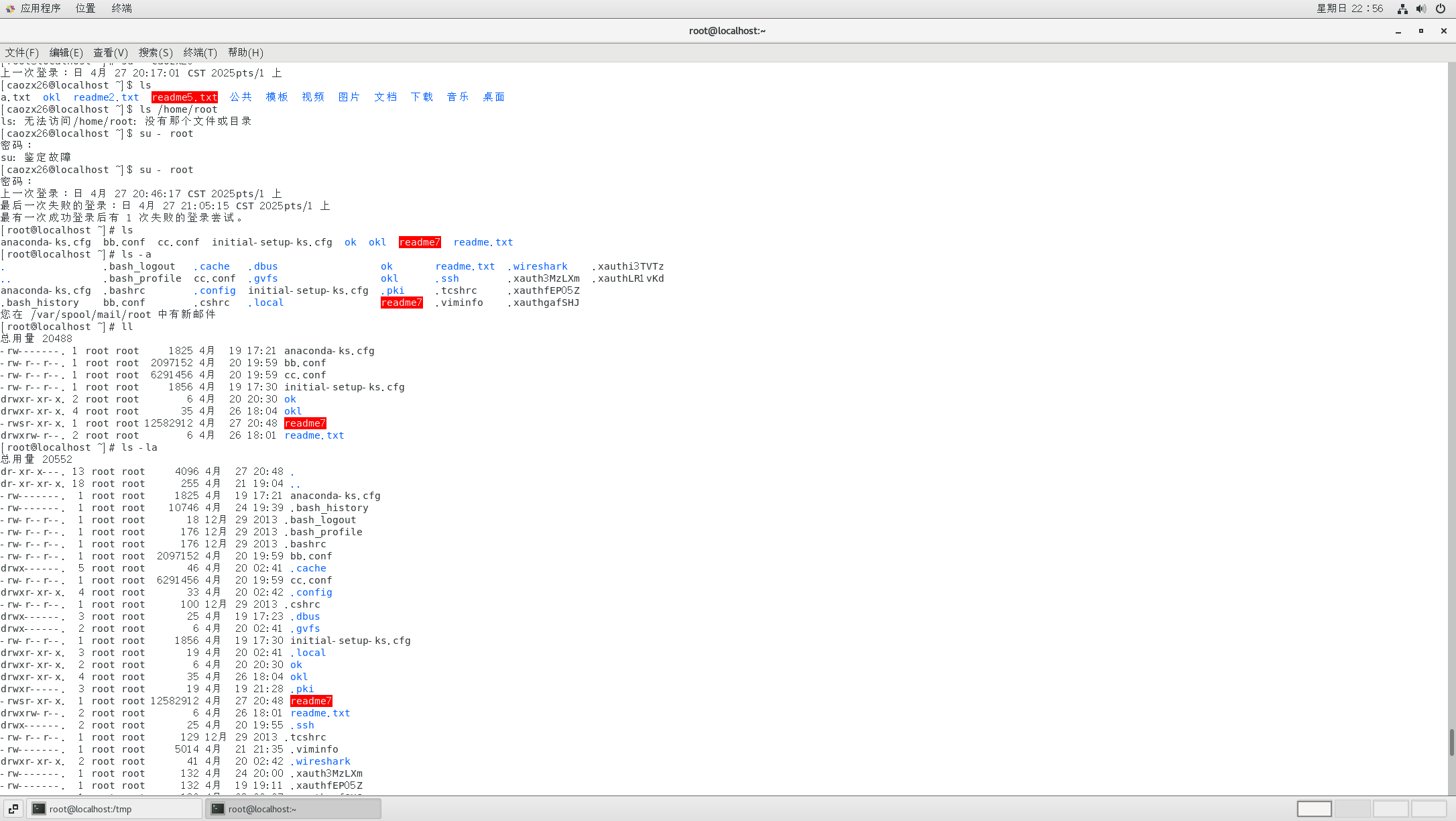
Task: Select the first workspace in switcher
Action: click(x=1314, y=809)
